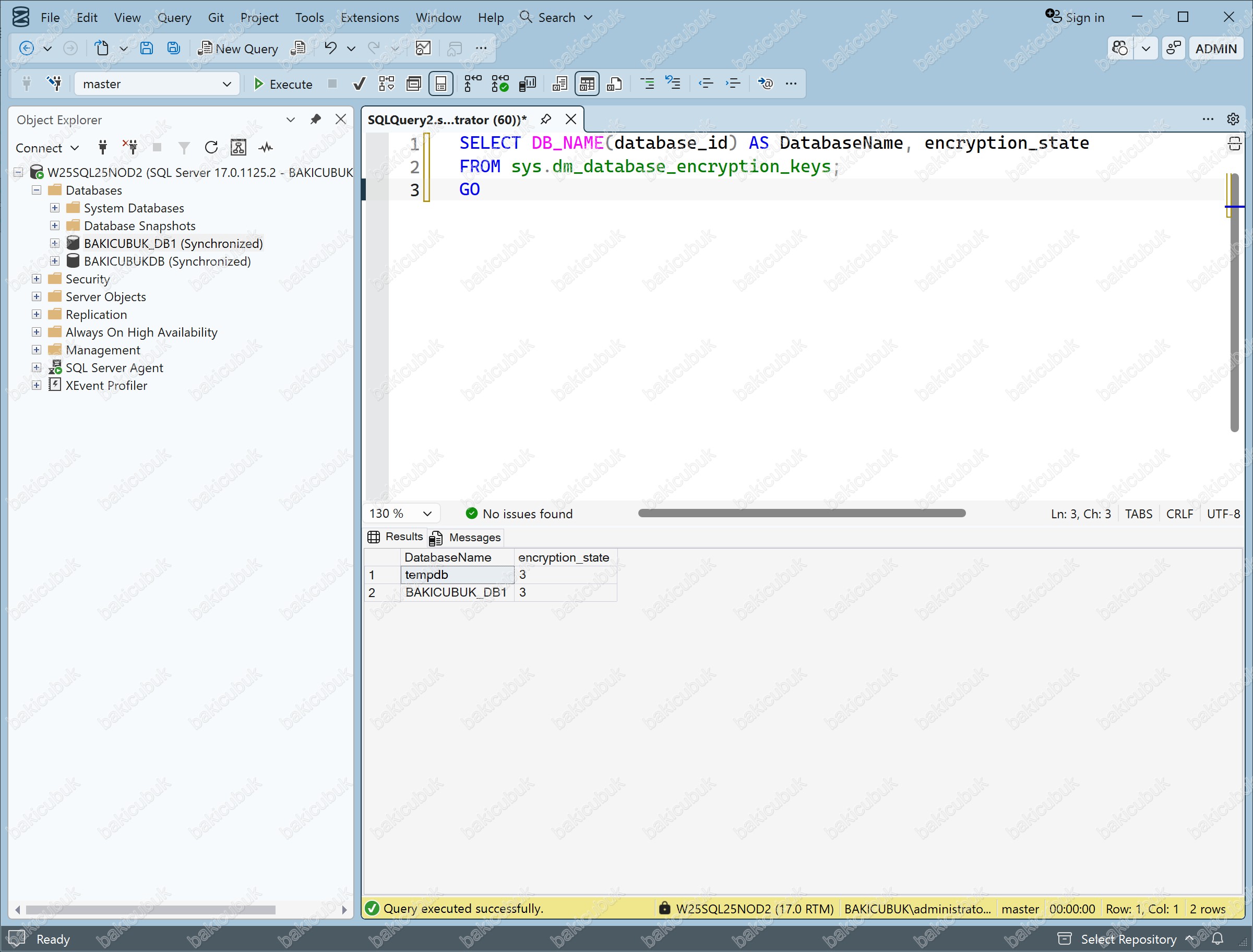Expand the System Databases node

click(x=55, y=208)
